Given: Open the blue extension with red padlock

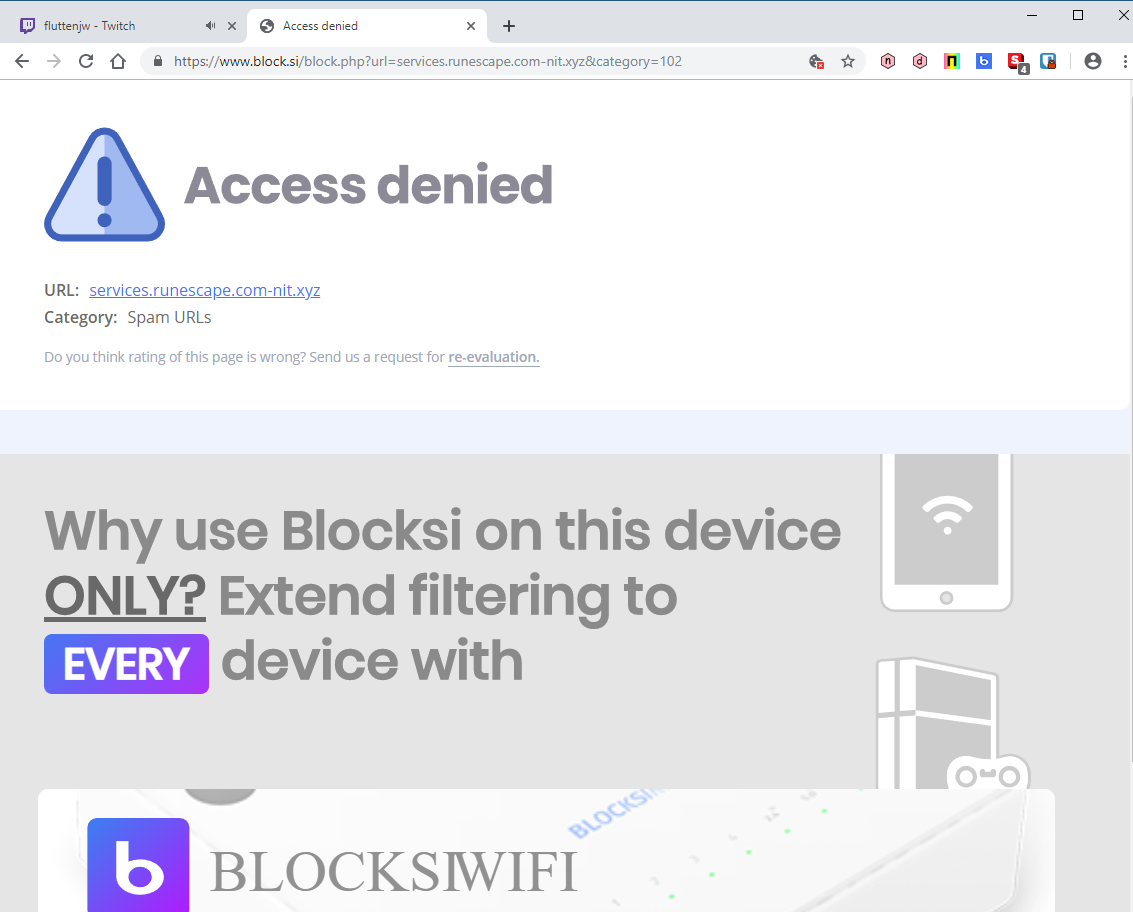Looking at the screenshot, I should click(1048, 61).
